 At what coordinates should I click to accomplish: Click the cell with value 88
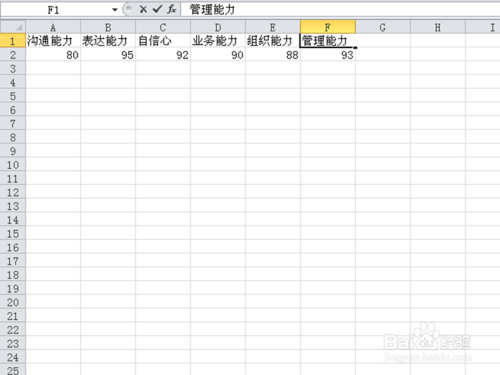point(273,55)
